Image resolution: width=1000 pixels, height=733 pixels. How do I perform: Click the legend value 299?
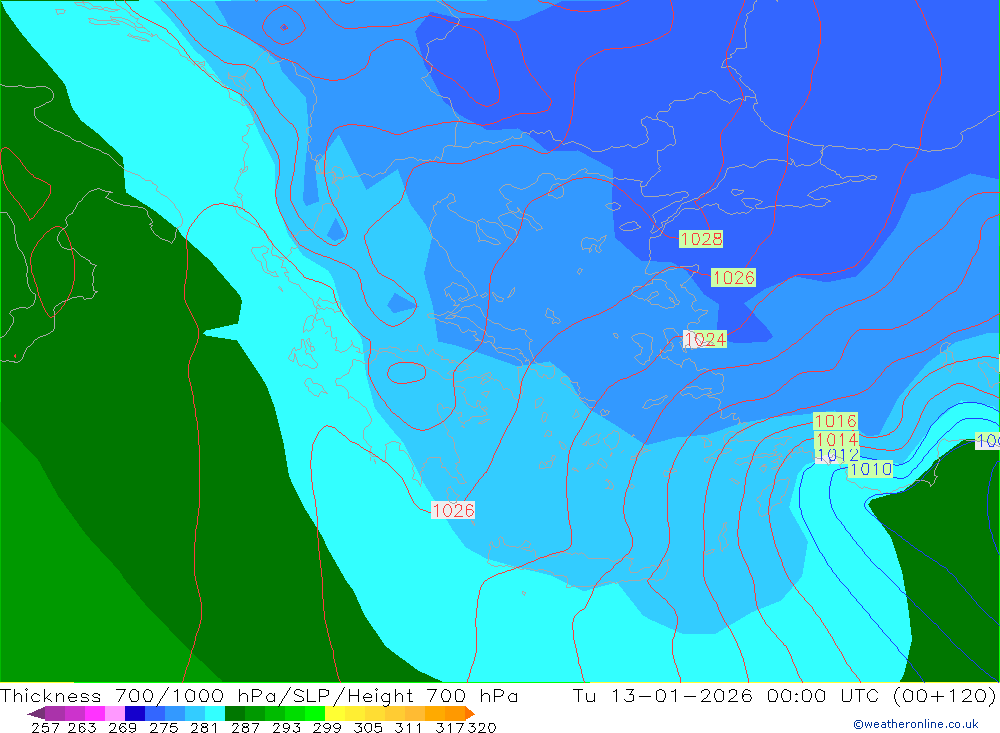point(326,727)
